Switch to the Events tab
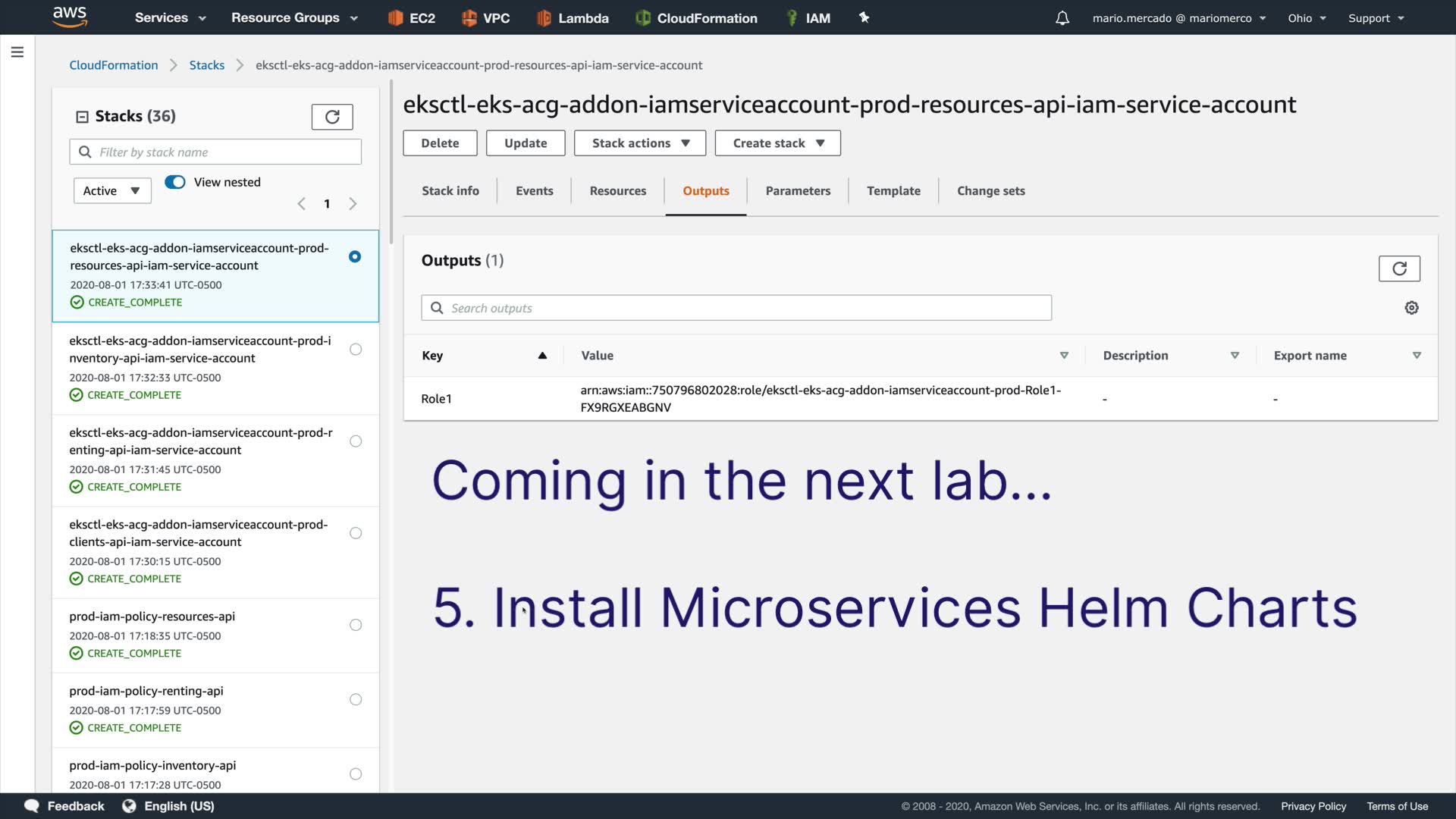The width and height of the screenshot is (1456, 819). pos(534,191)
